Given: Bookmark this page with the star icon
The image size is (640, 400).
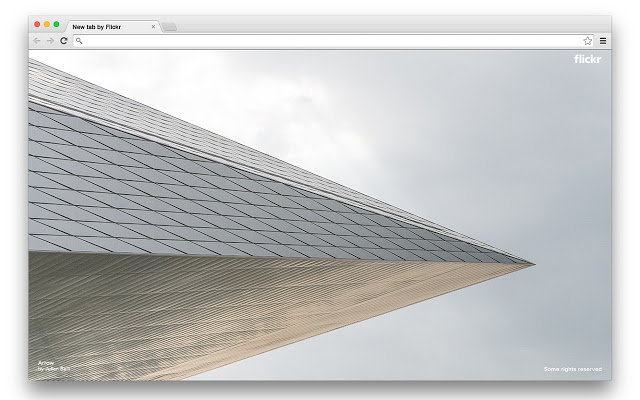Looking at the screenshot, I should tap(587, 41).
